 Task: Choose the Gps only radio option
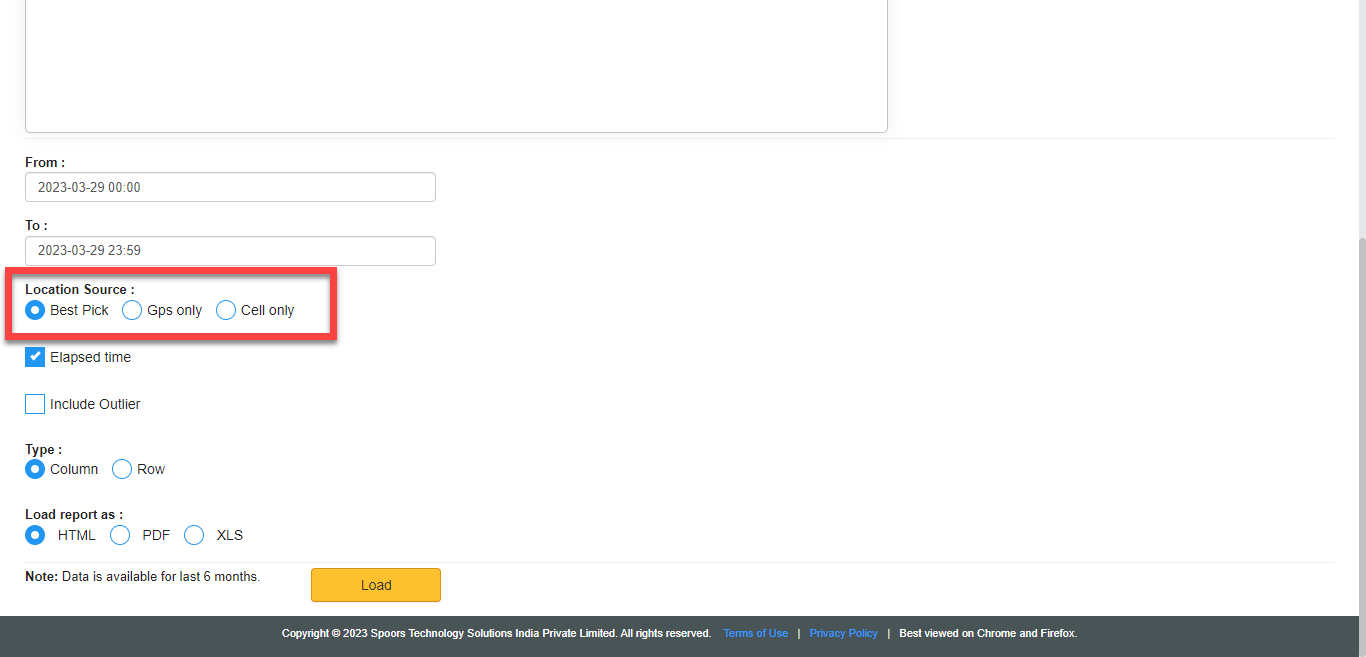(132, 310)
